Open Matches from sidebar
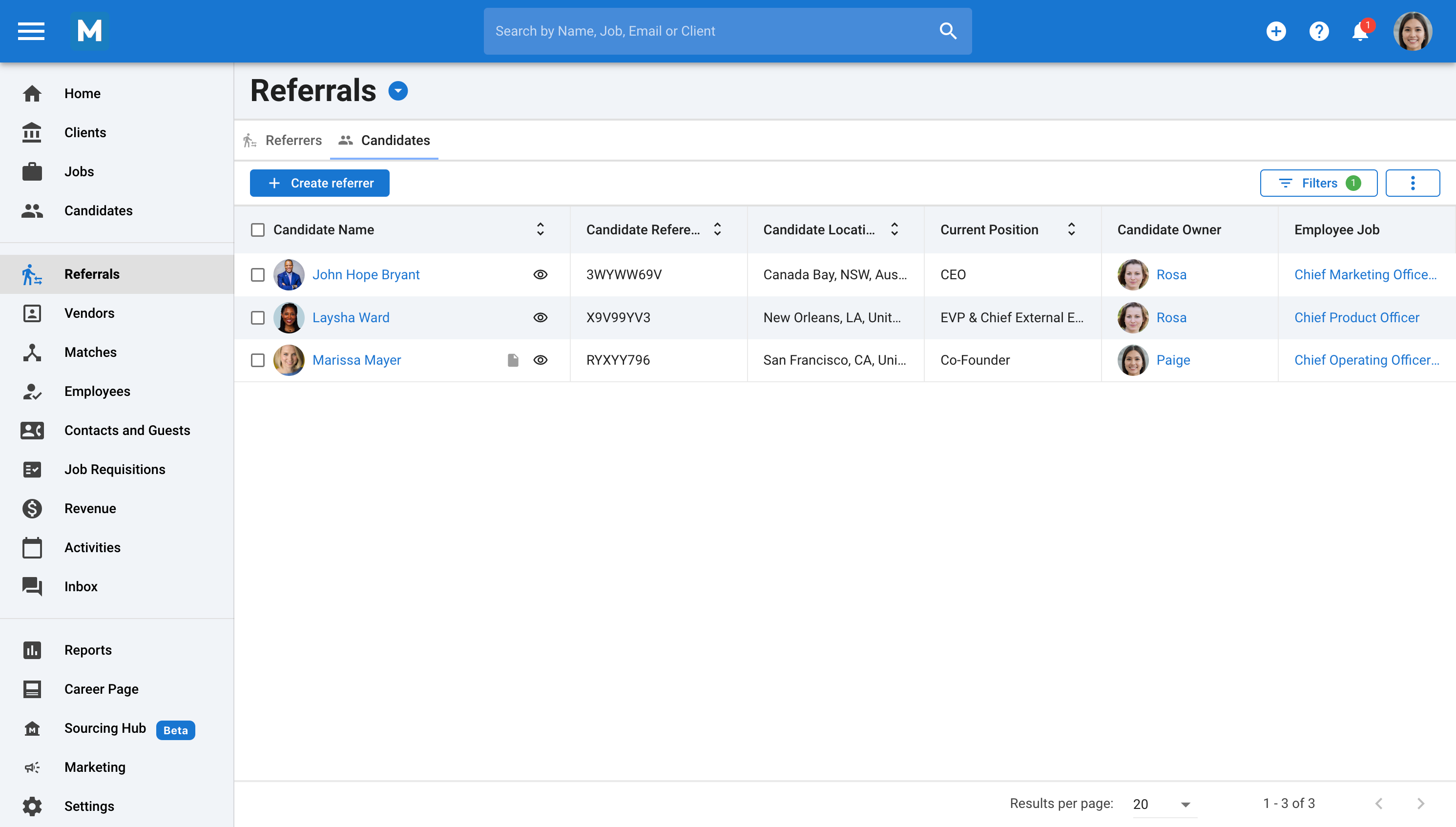Viewport: 1456px width, 827px height. pos(90,352)
